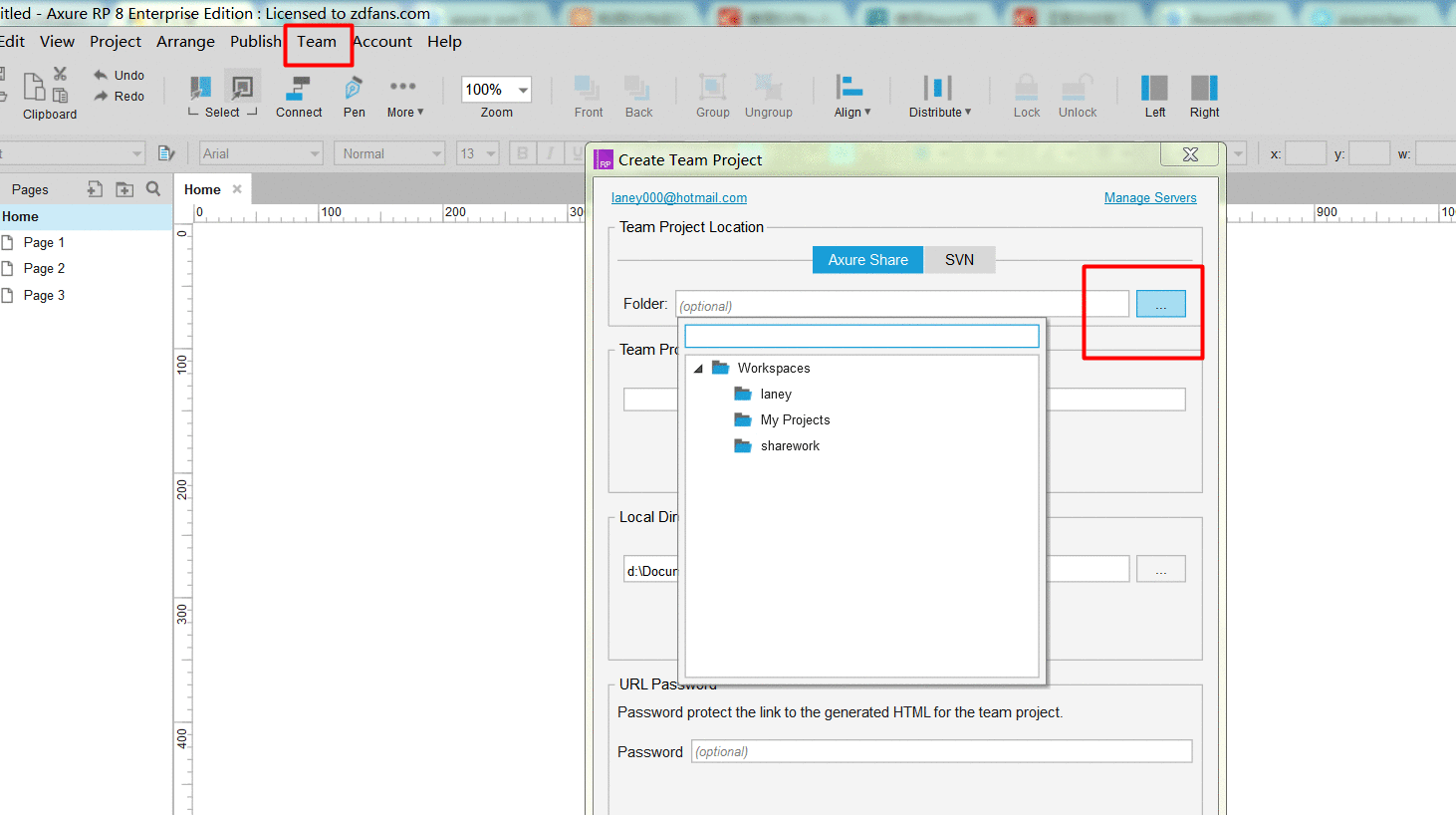Toggle Italic text formatting
1456x815 pixels.
[x=550, y=153]
